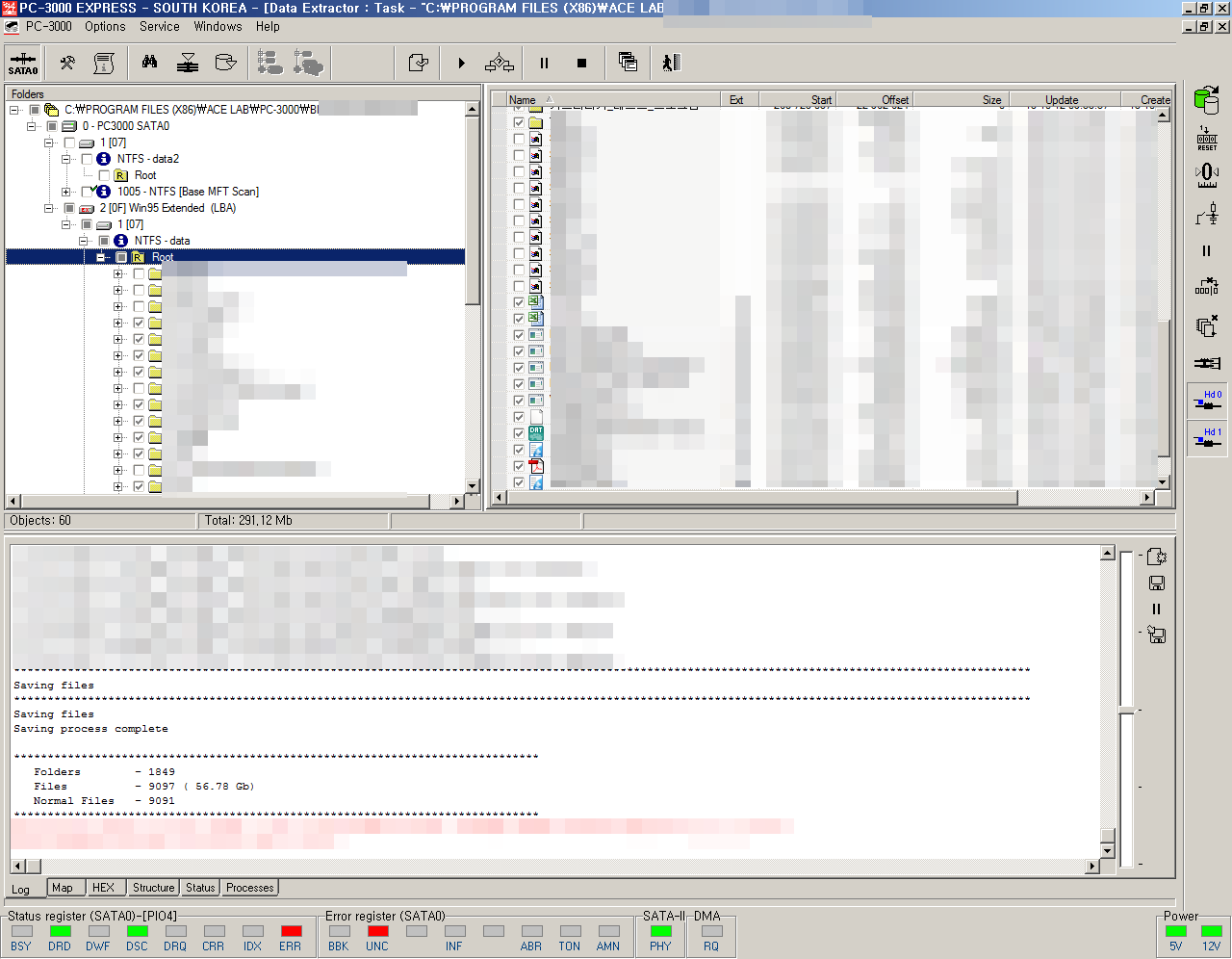This screenshot has width=1232, height=959.
Task: Click the pause button in top toolbar
Action: (x=544, y=63)
